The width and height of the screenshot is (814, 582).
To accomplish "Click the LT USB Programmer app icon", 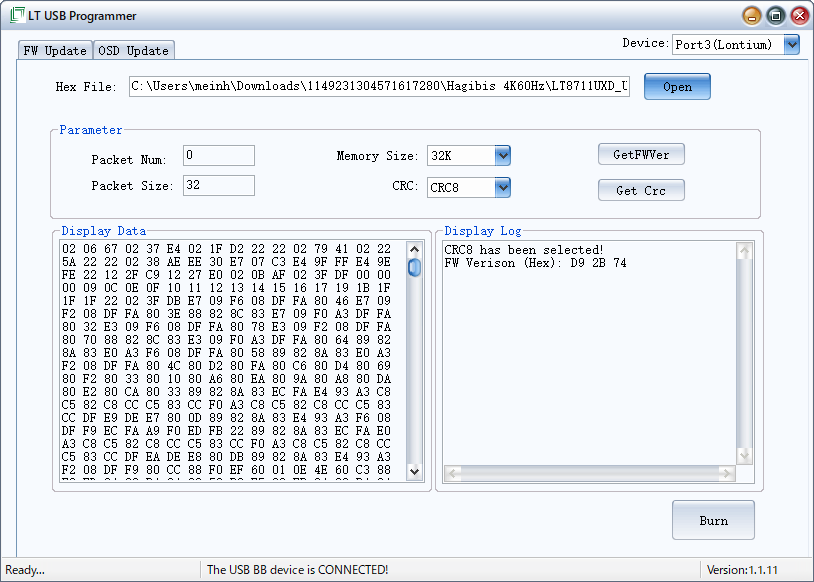I will [17, 15].
